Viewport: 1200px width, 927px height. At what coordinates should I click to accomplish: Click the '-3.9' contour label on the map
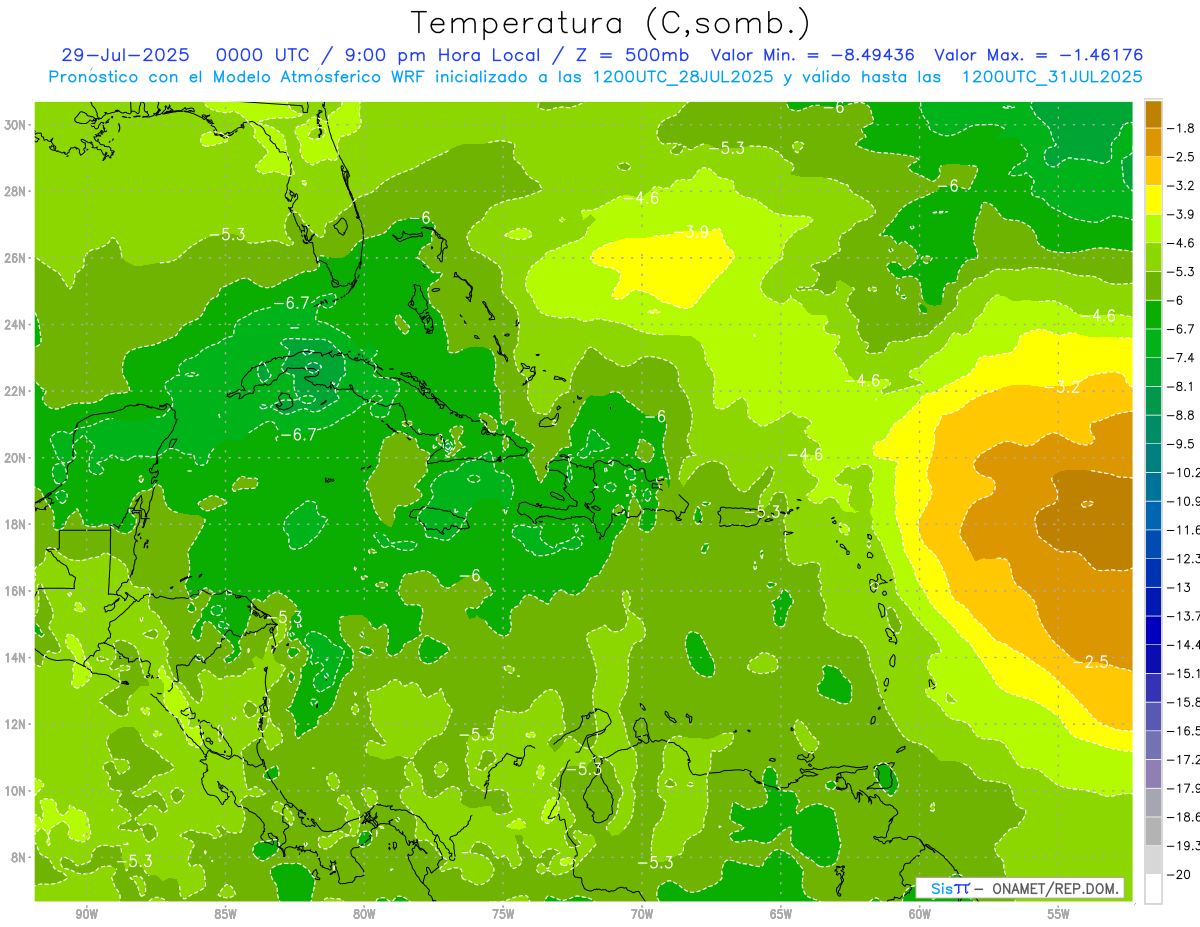click(692, 232)
